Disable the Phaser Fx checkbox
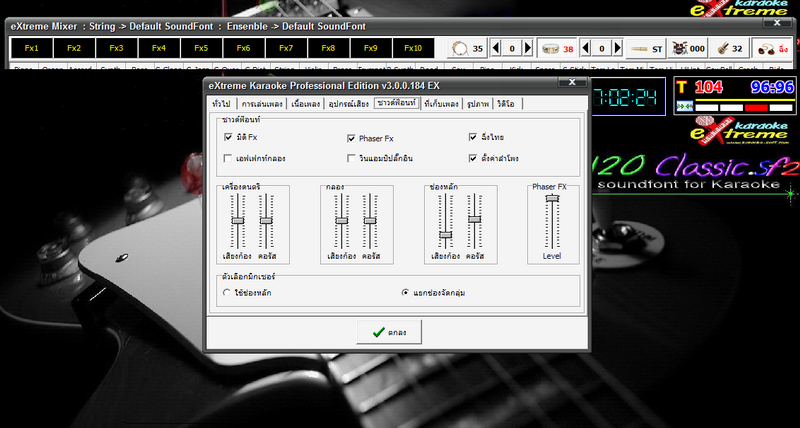The width and height of the screenshot is (800, 428). (351, 138)
